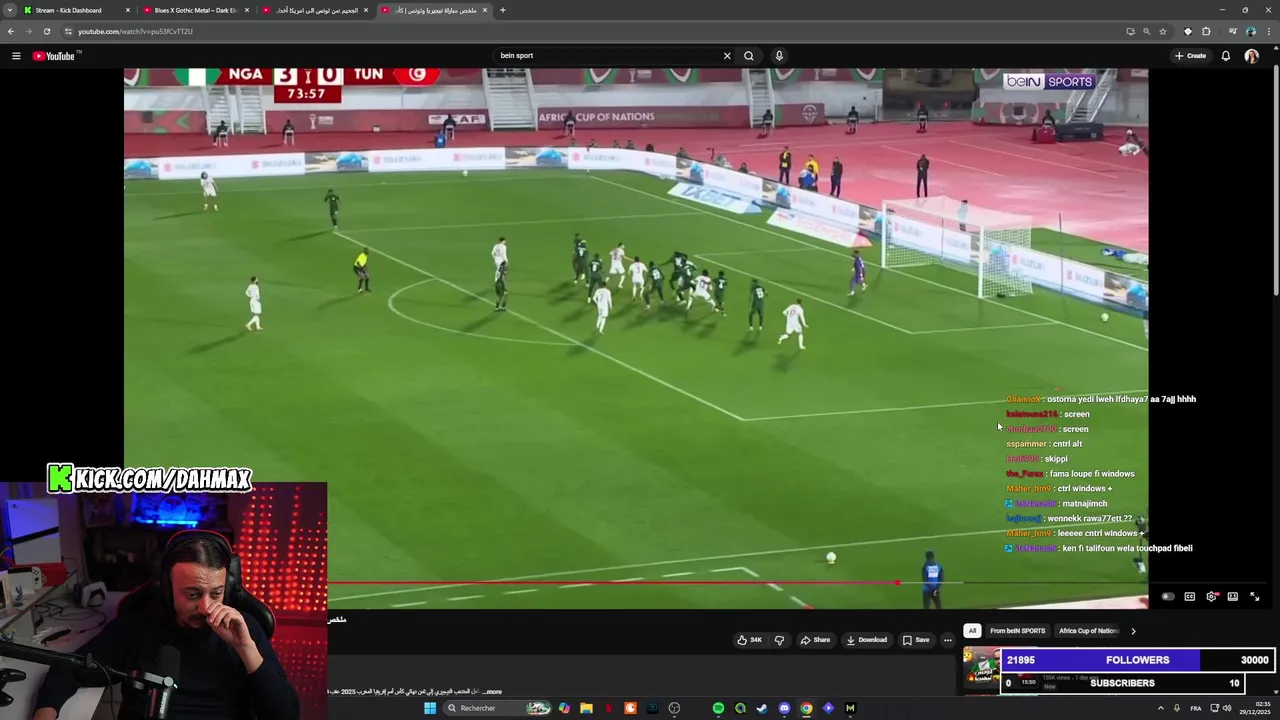Open the Copilot taskbar icon

point(564,708)
